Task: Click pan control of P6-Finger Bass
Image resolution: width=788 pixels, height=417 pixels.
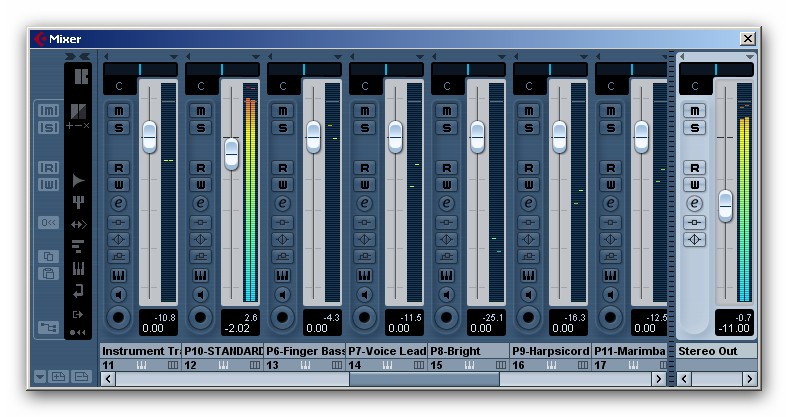Action: [305, 70]
